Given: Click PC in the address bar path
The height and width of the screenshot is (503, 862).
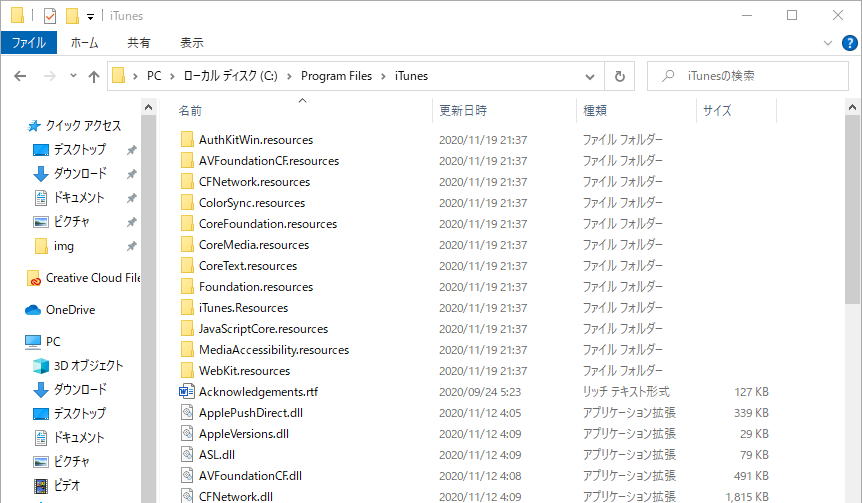Looking at the screenshot, I should (154, 76).
